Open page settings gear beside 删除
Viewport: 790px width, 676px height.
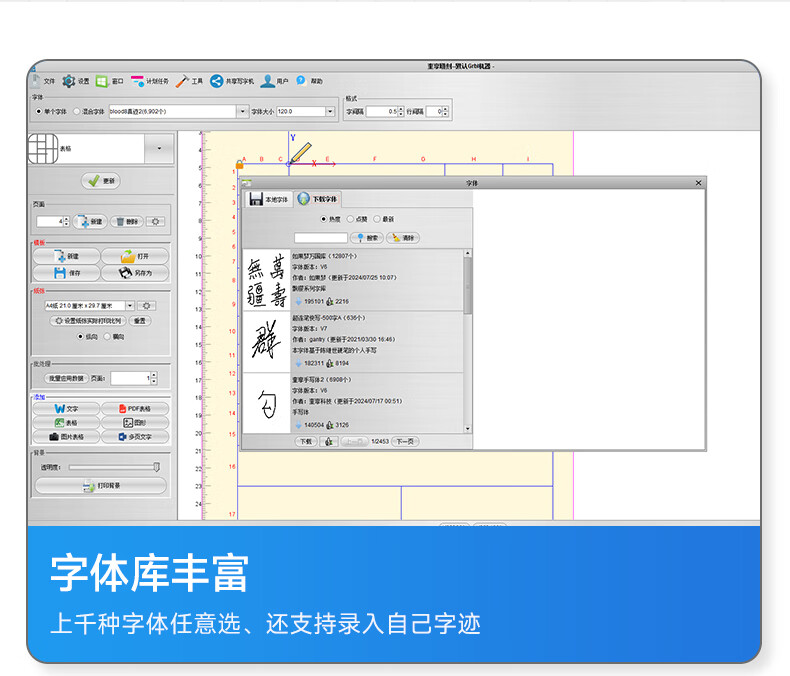click(155, 222)
